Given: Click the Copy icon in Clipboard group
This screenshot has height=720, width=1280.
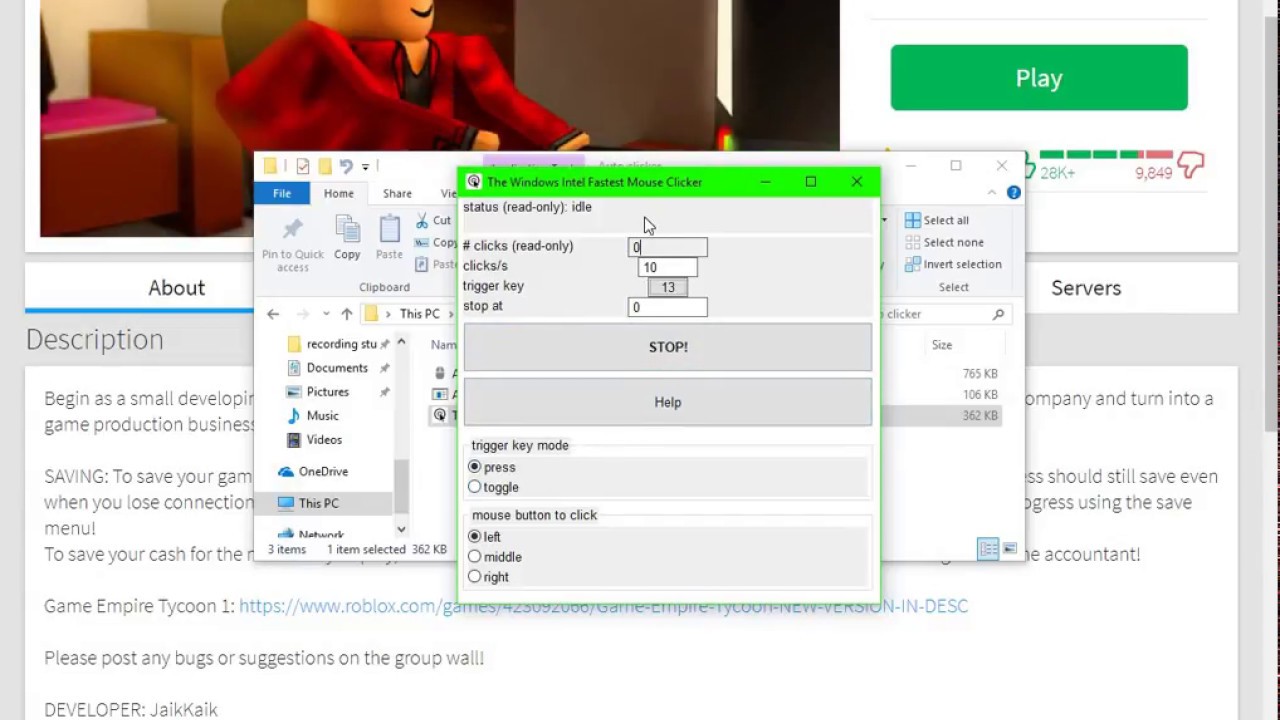Looking at the screenshot, I should [347, 229].
